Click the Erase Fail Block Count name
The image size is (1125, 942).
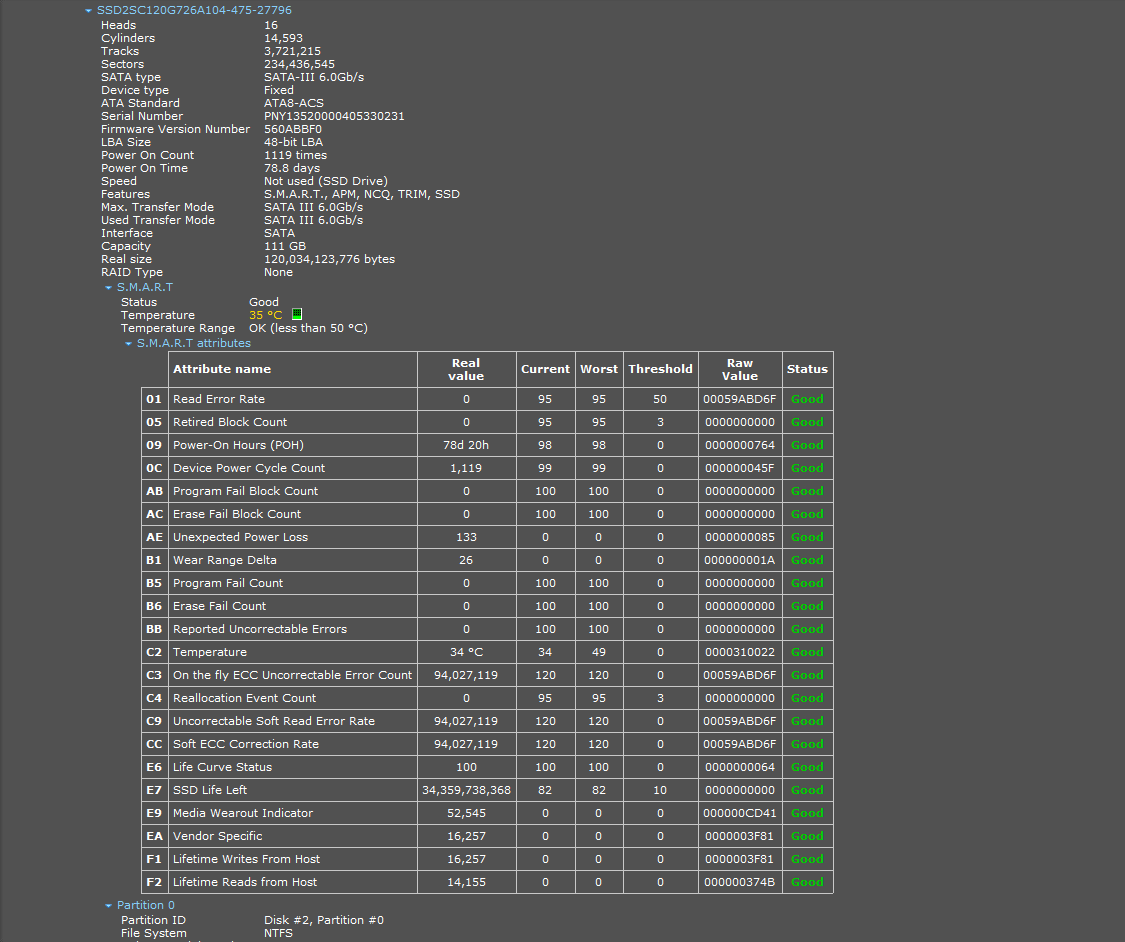[x=237, y=514]
